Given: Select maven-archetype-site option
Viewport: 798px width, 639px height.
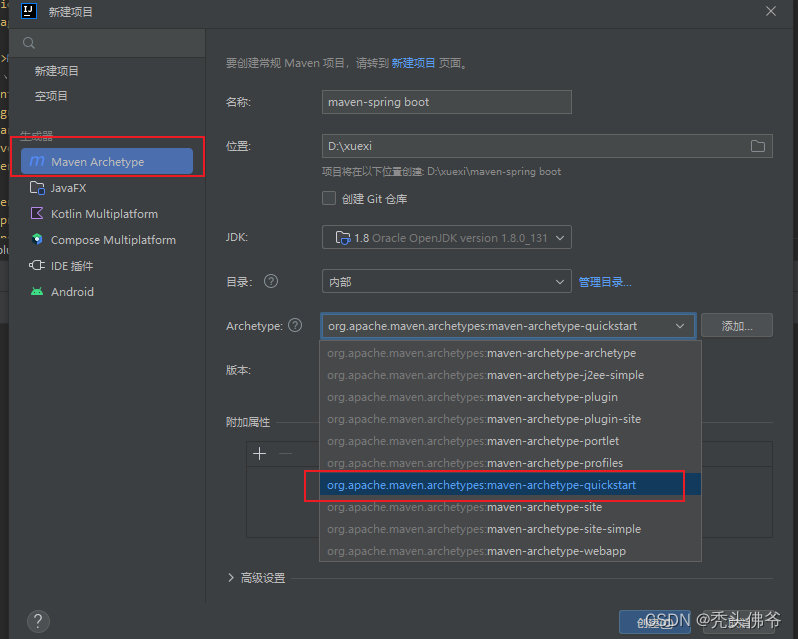Looking at the screenshot, I should [x=510, y=507].
